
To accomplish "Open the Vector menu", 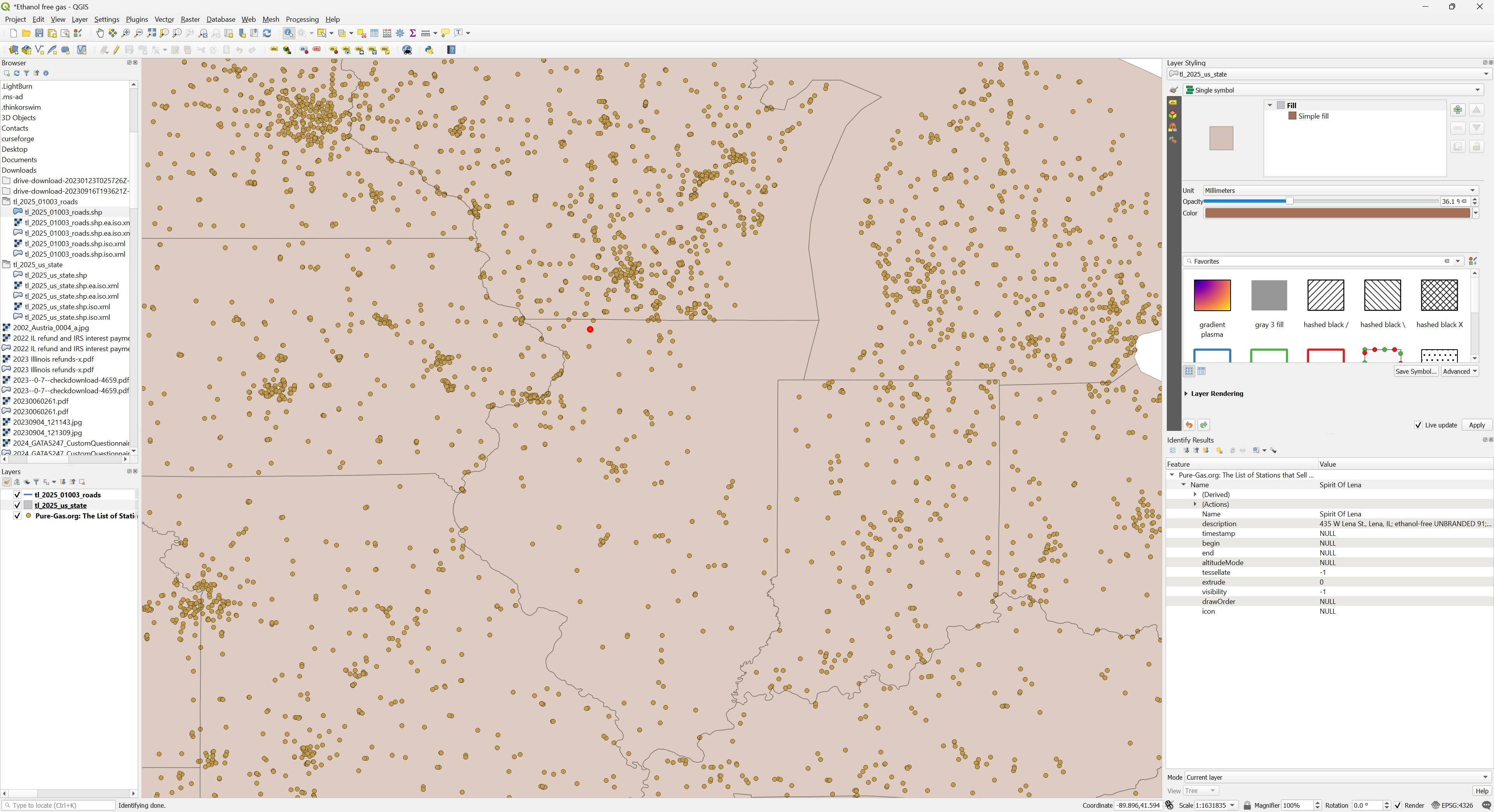I will pyautogui.click(x=164, y=19).
